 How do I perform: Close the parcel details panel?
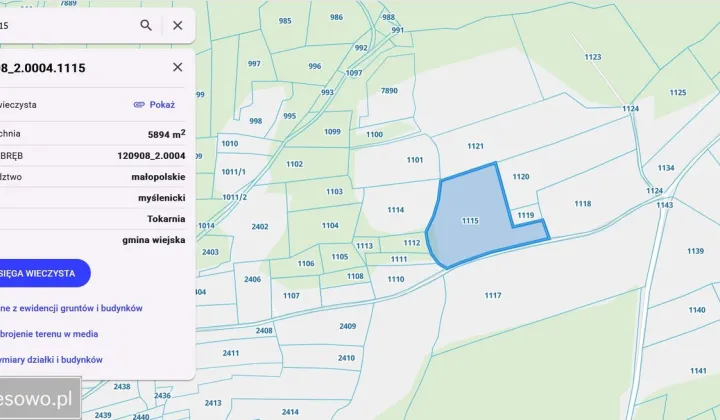[177, 67]
